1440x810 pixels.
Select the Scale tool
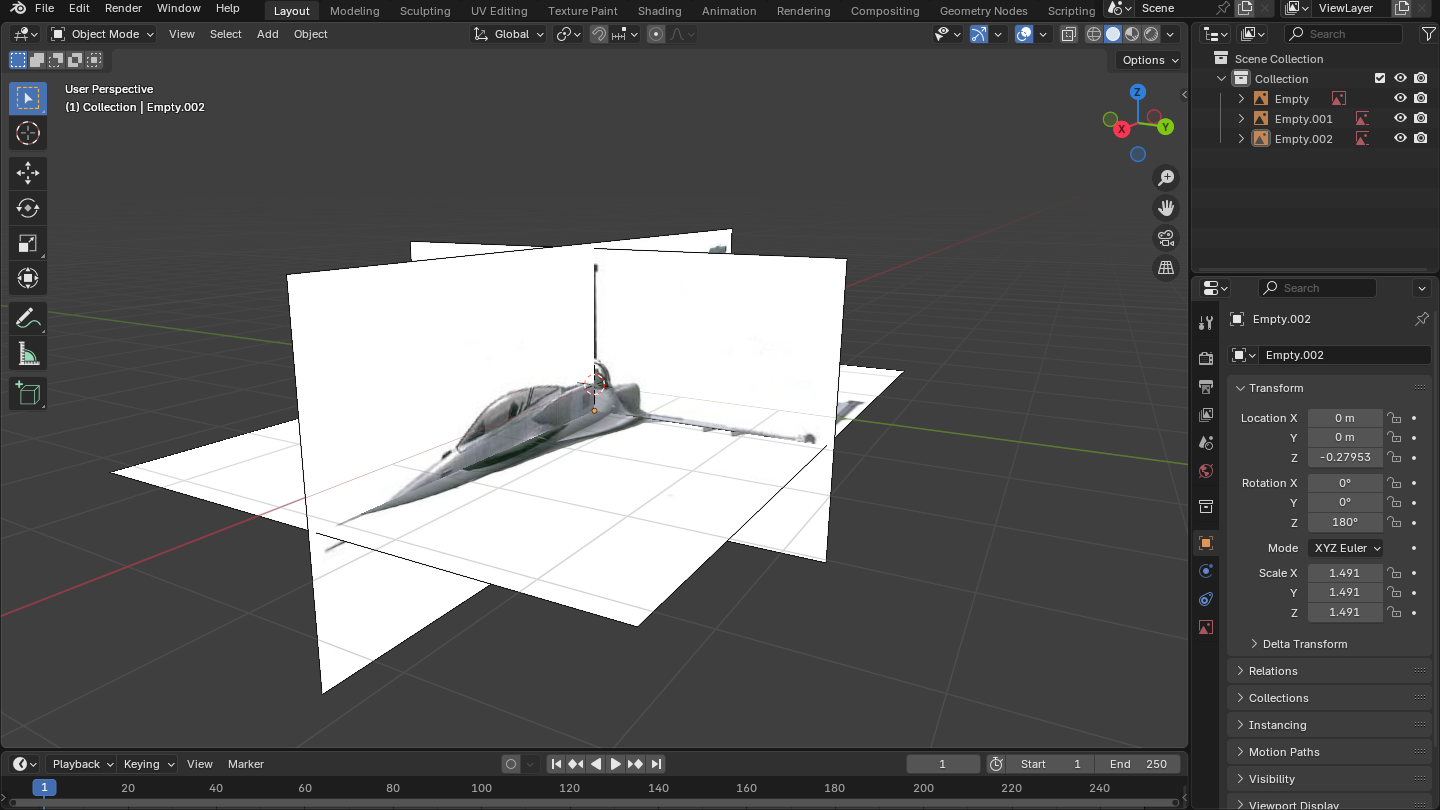coord(28,243)
